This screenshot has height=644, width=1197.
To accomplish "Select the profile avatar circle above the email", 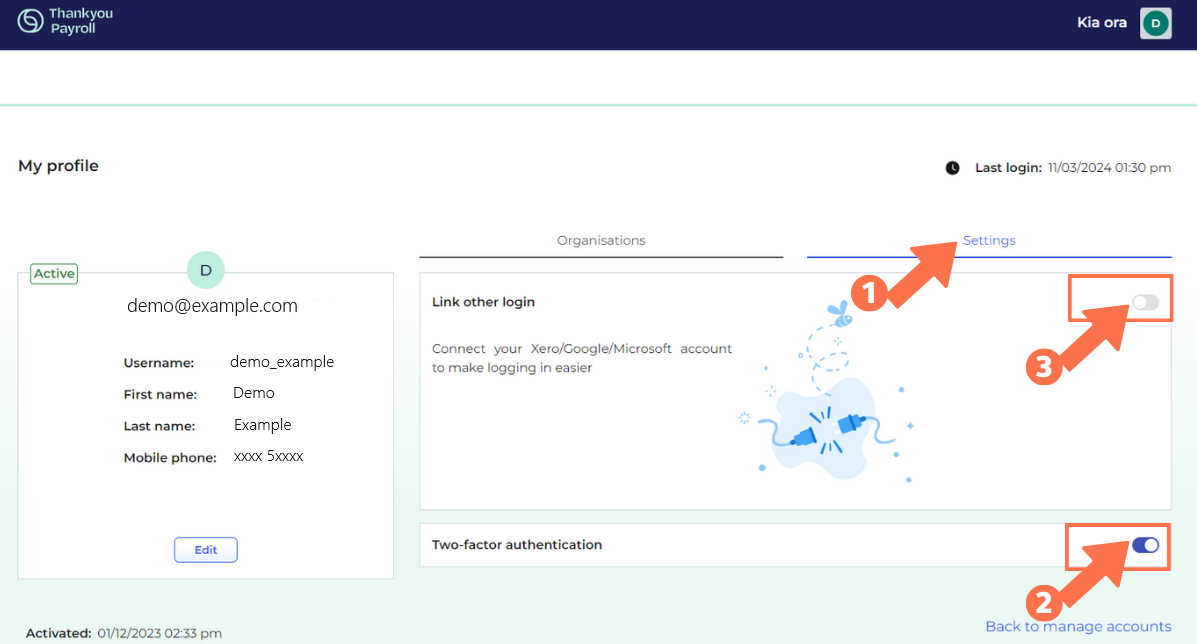I will click(206, 270).
